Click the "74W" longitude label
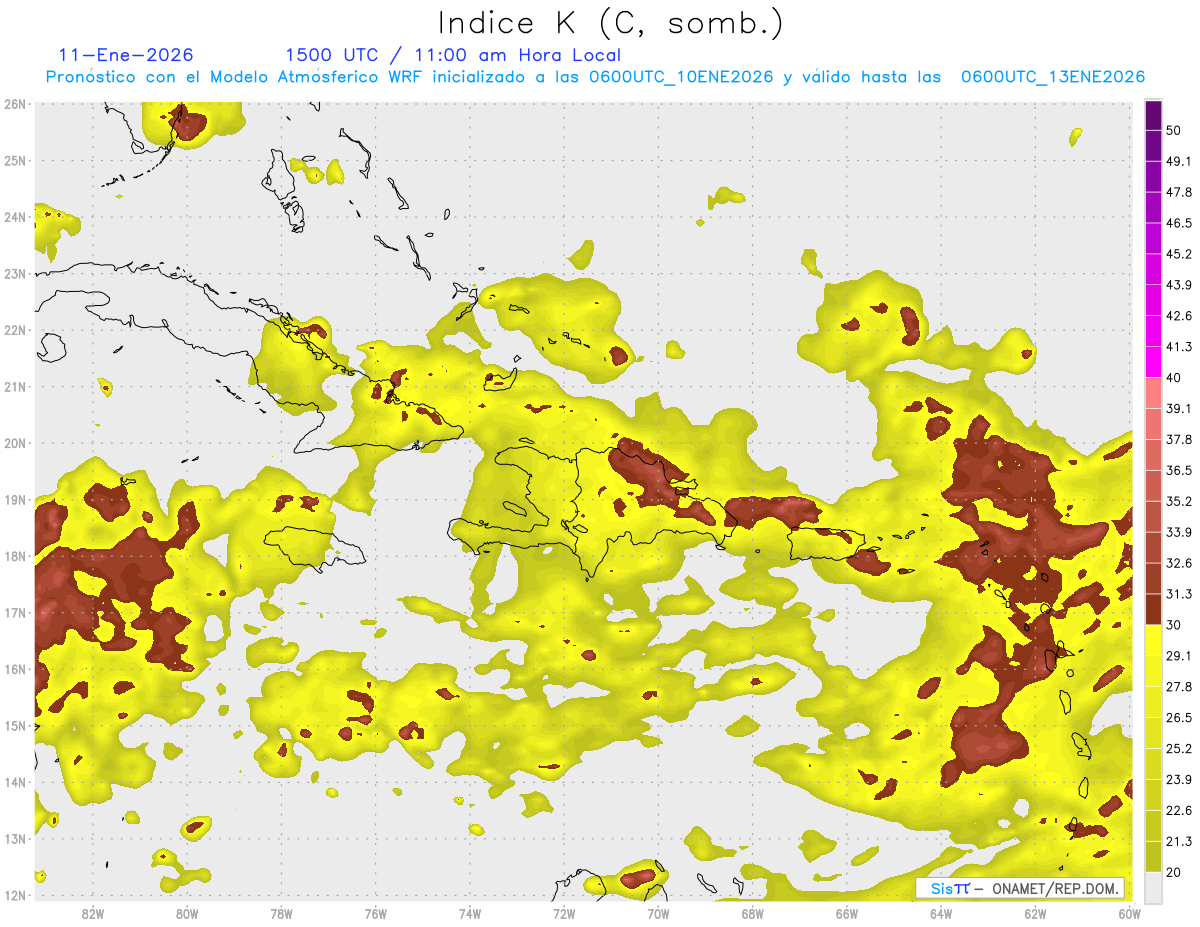The width and height of the screenshot is (1200, 927). coord(469,913)
